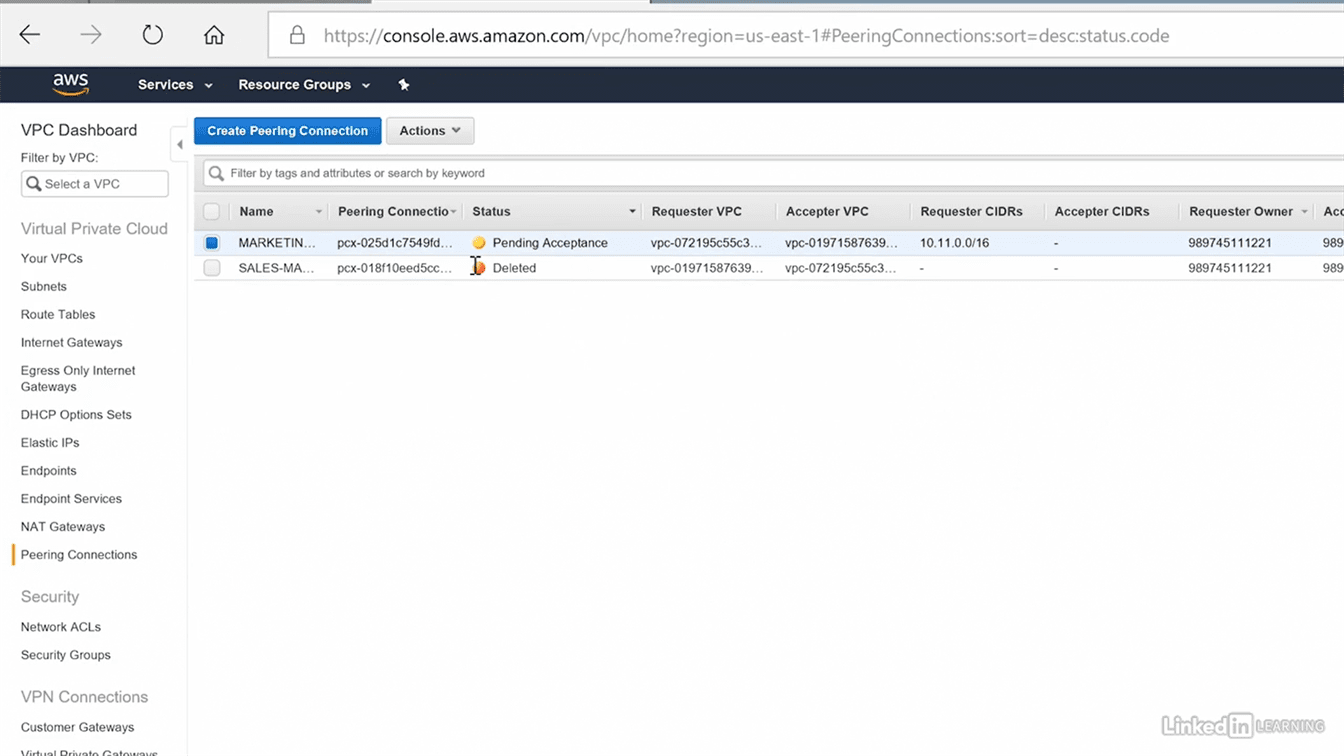The image size is (1344, 756).
Task: Reload the page with refresh icon
Action: [x=152, y=36]
